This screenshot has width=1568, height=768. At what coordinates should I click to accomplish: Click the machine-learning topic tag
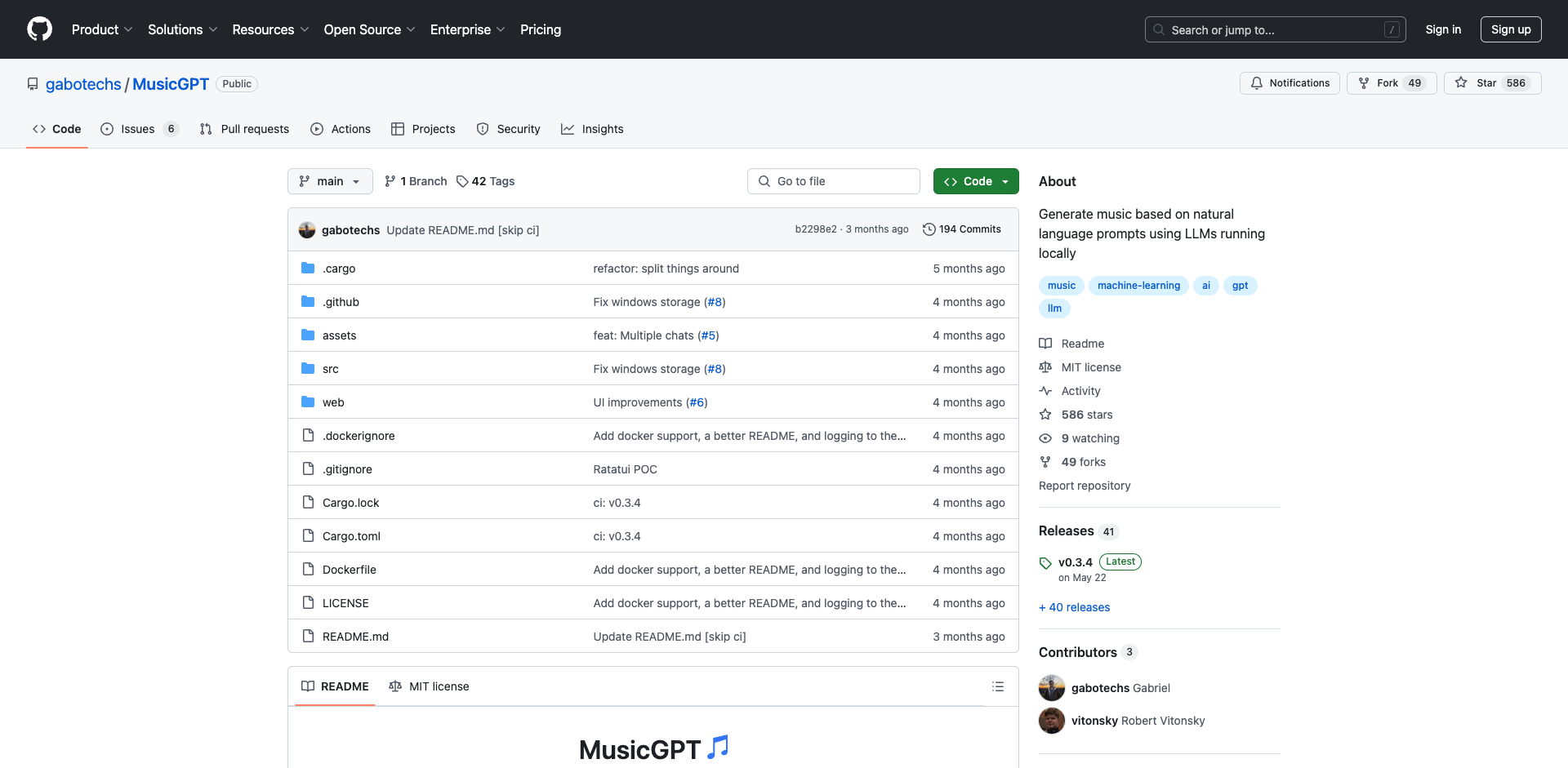click(x=1138, y=286)
